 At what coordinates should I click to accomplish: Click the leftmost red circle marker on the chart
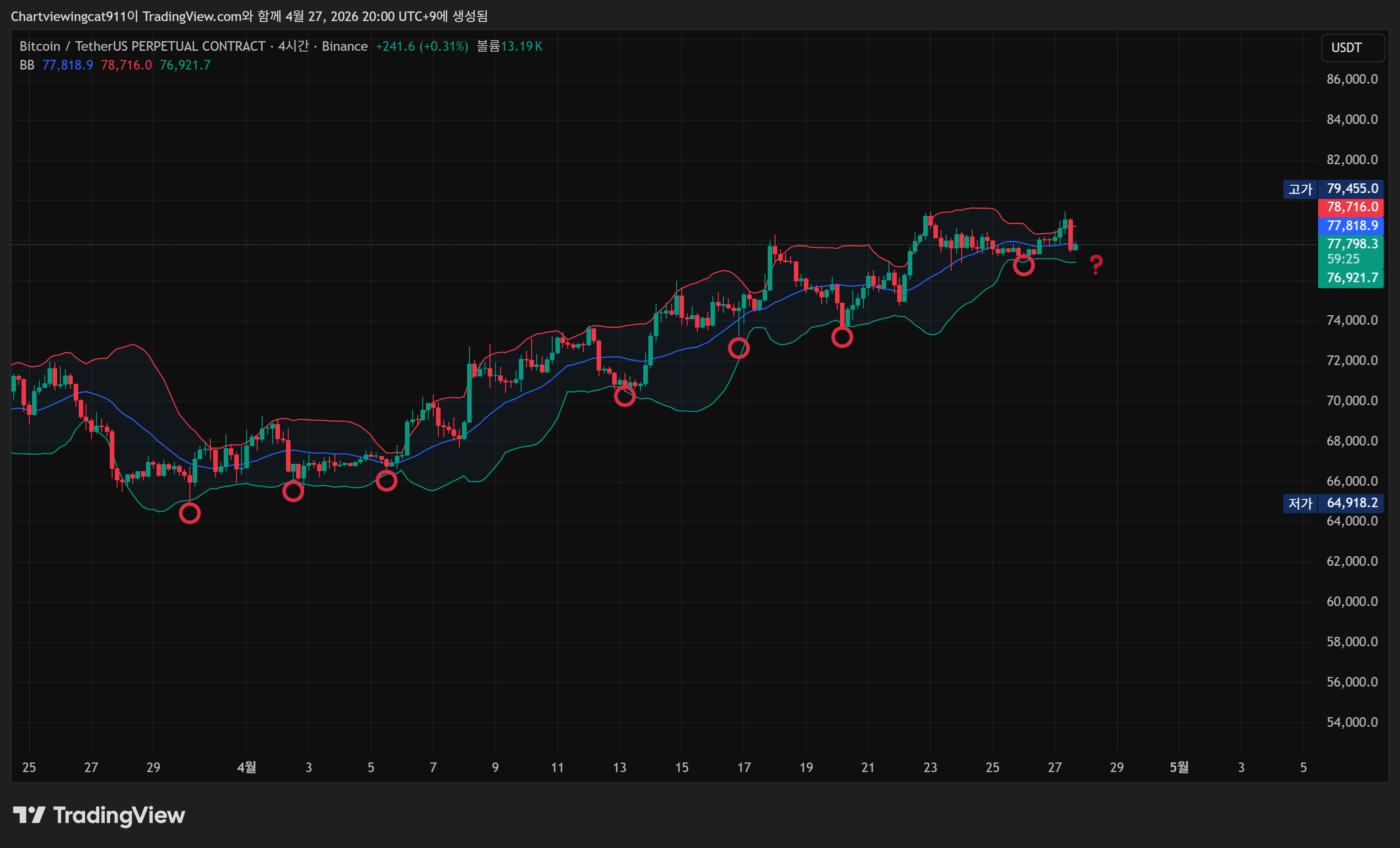[x=190, y=514]
